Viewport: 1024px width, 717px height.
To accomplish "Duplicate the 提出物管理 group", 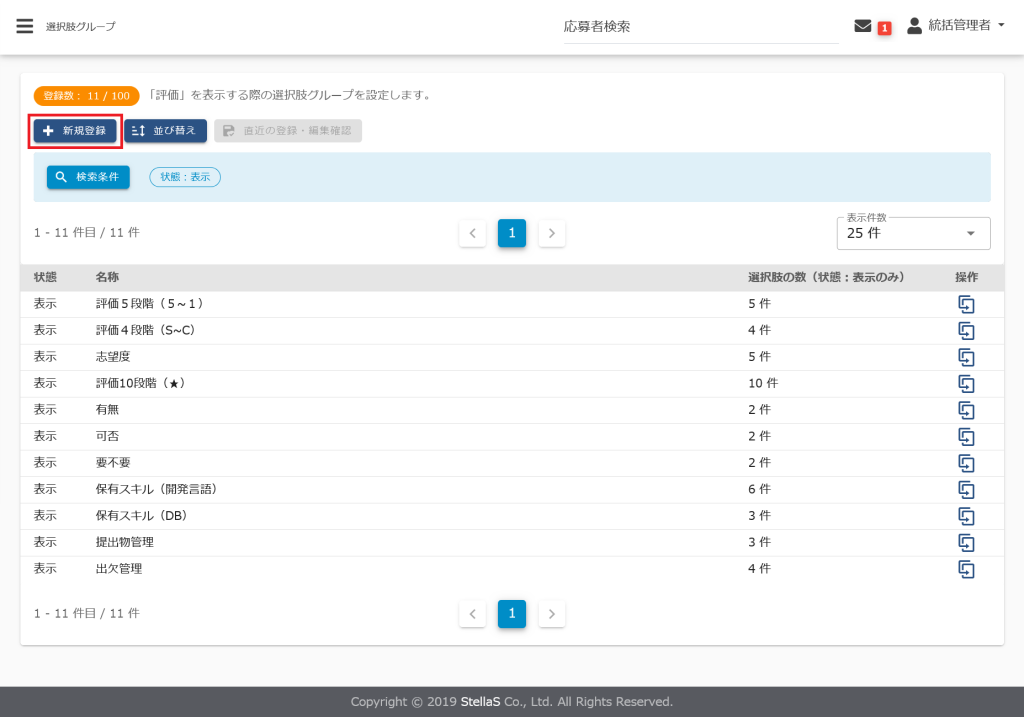I will [x=966, y=542].
